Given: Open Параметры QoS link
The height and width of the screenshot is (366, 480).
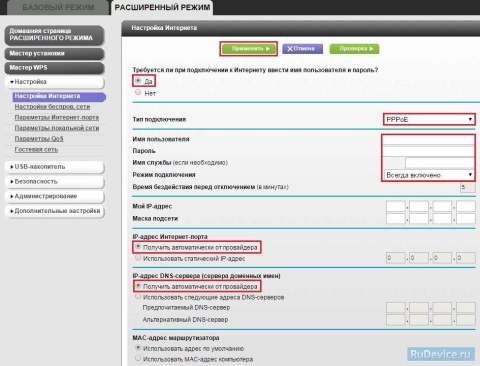Looking at the screenshot, I should coord(39,139).
